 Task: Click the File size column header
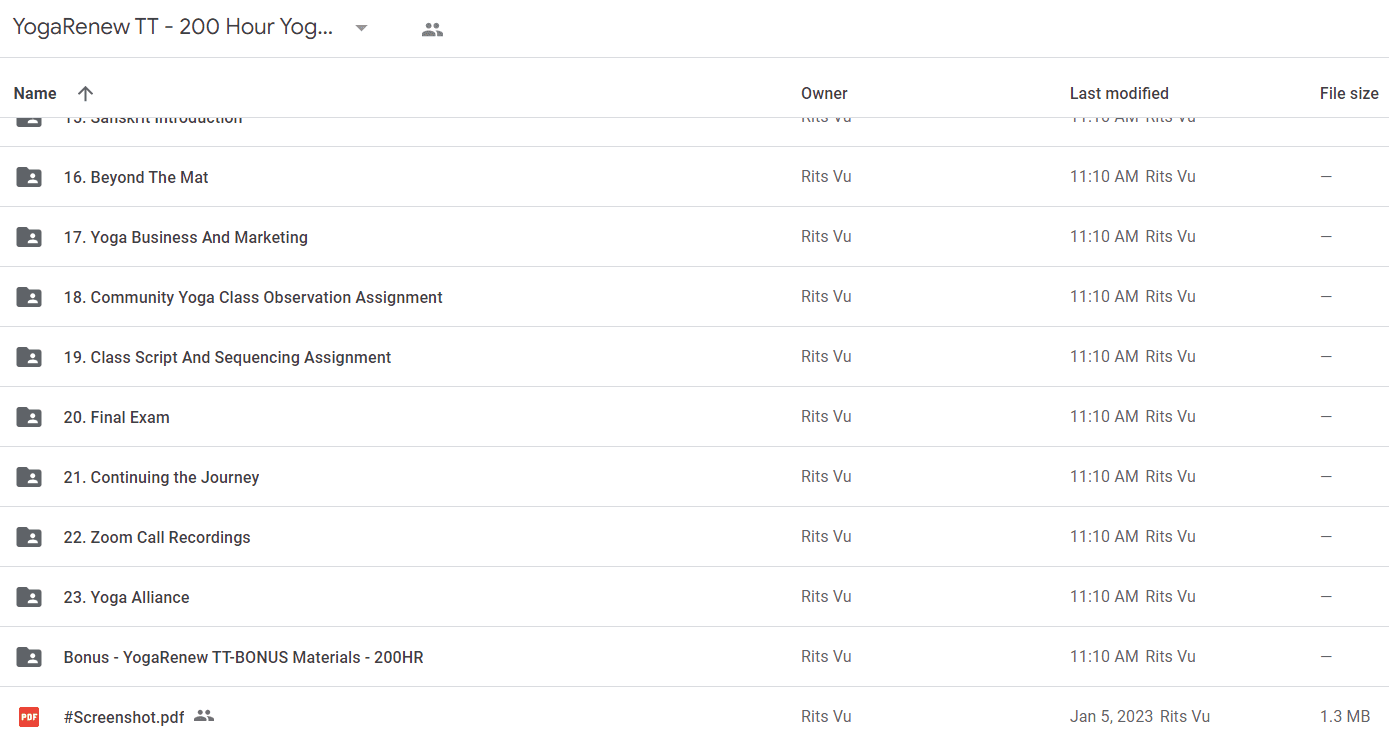1349,93
